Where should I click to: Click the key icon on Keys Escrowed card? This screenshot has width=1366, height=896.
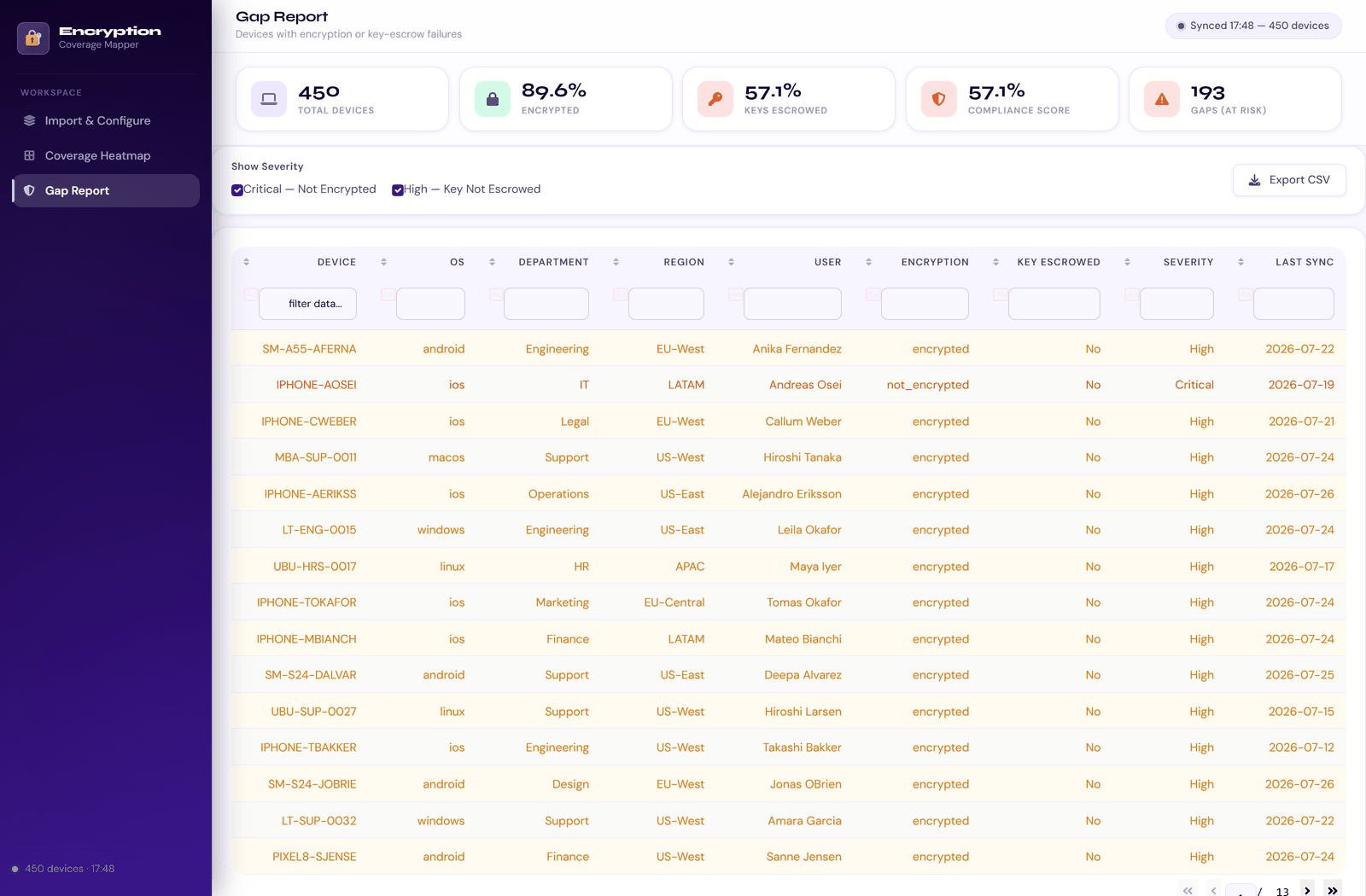(x=715, y=99)
